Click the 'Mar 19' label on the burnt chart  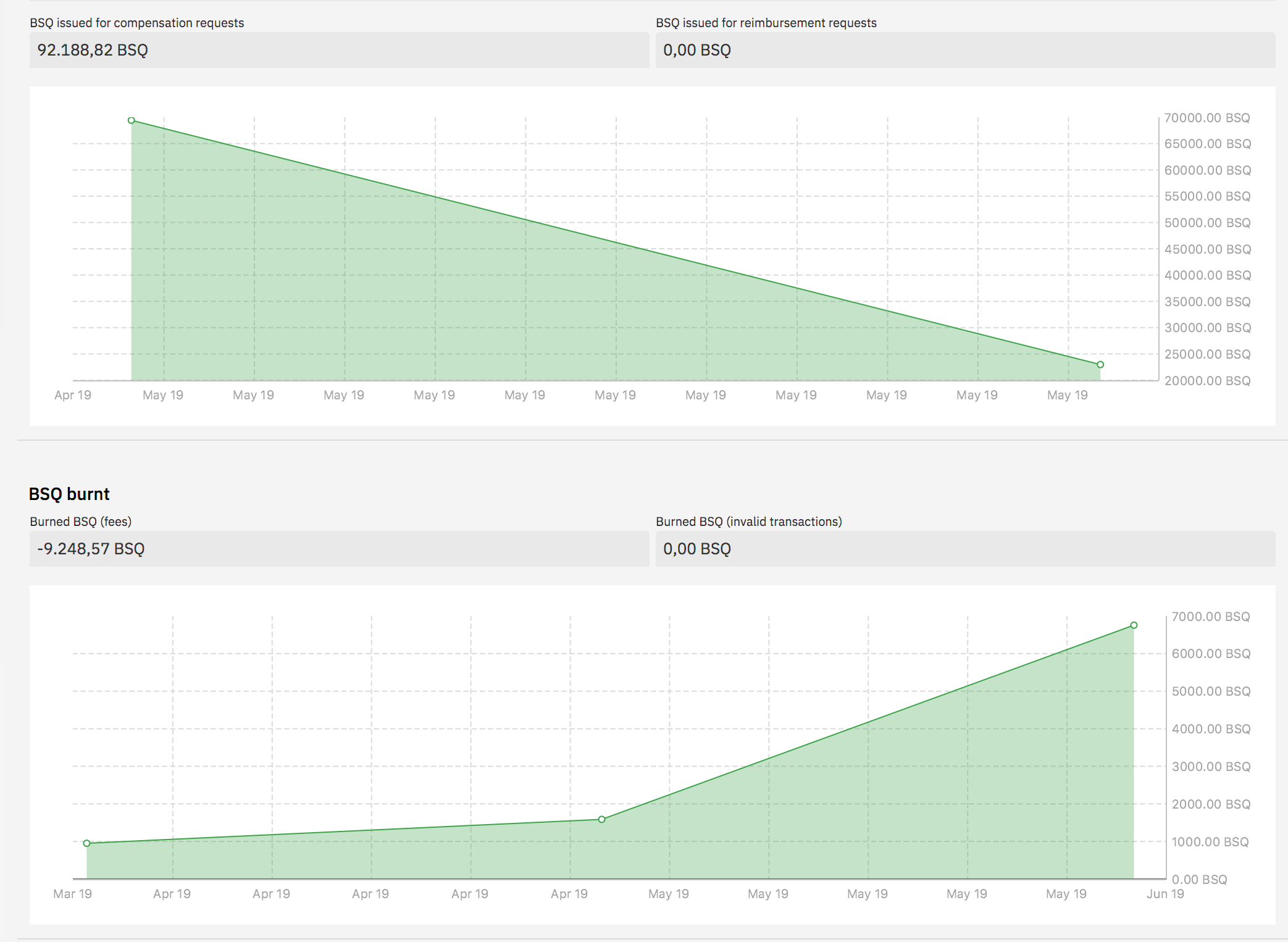click(x=72, y=894)
